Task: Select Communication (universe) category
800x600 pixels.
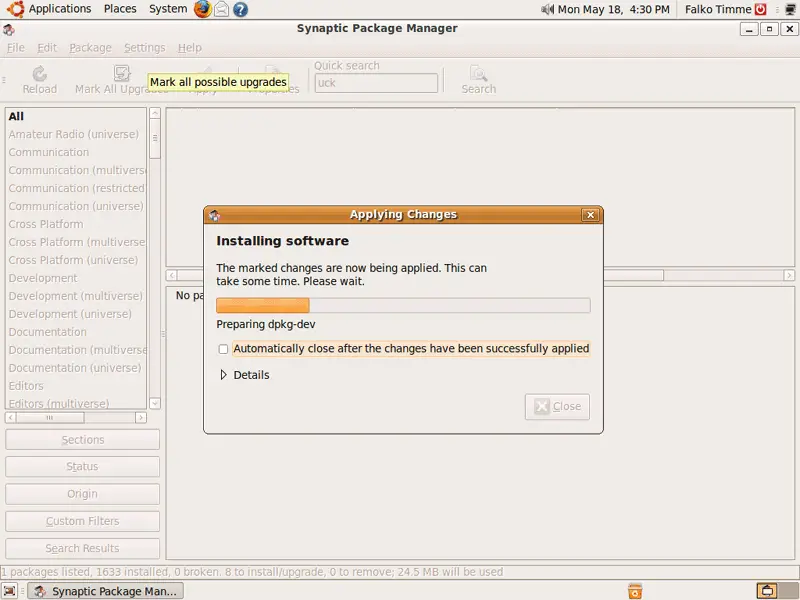Action: pyautogui.click(x=76, y=206)
